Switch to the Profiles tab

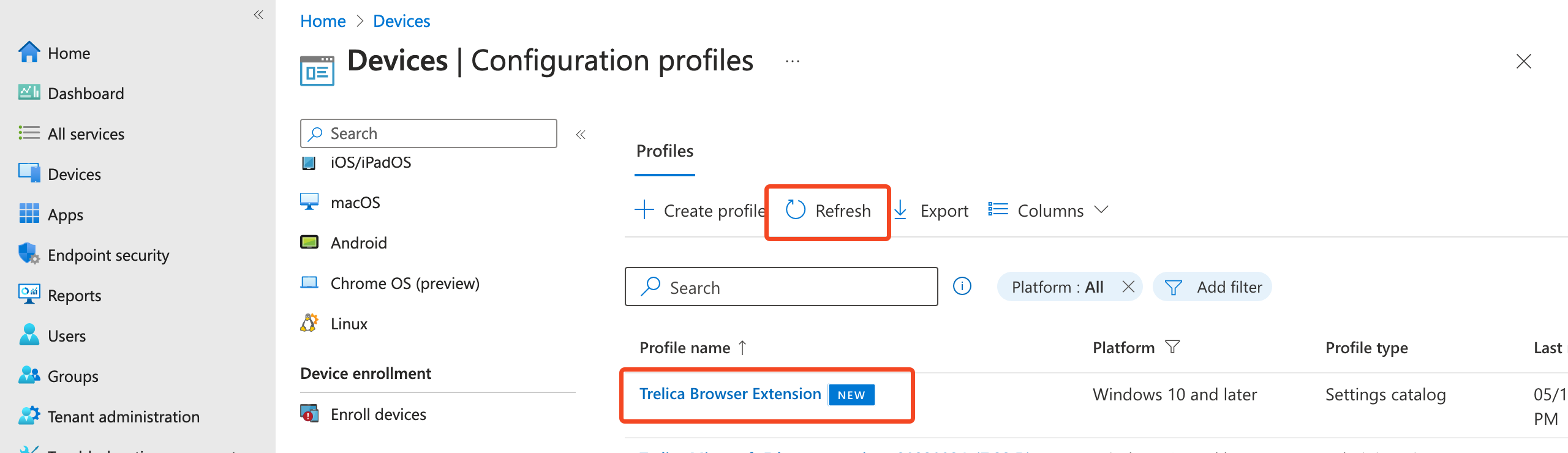(x=664, y=151)
